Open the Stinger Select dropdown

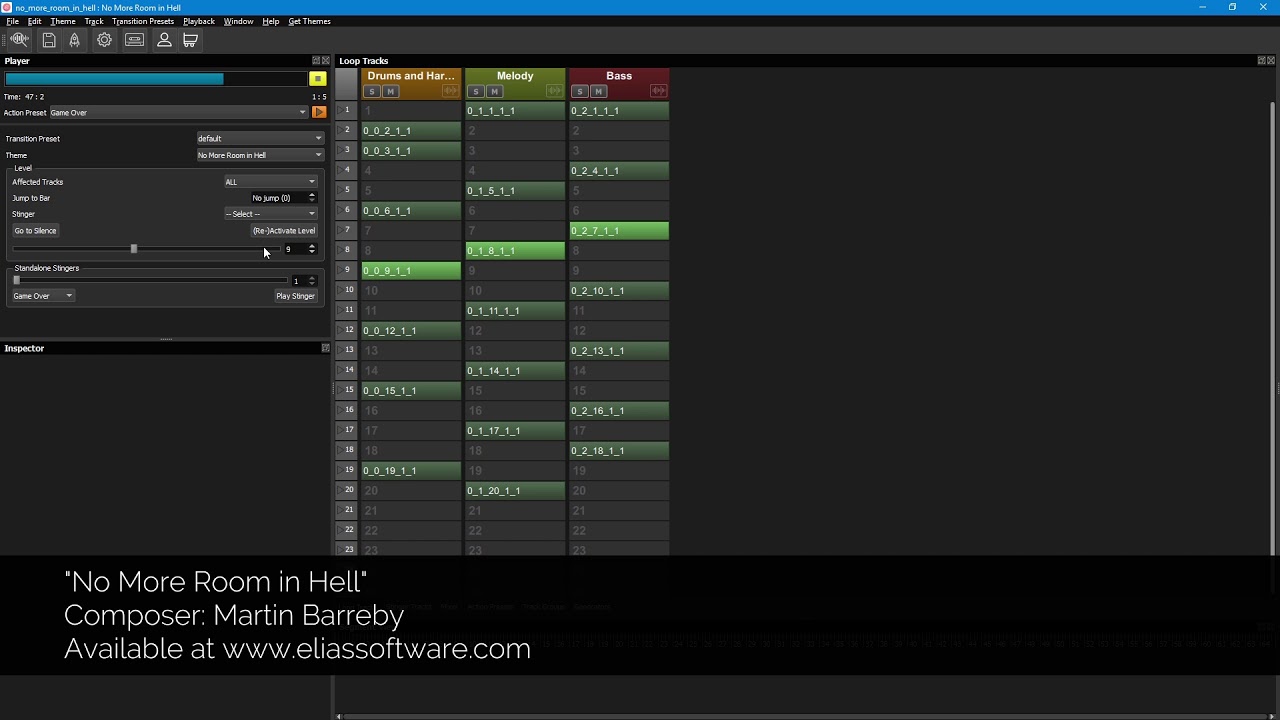[270, 213]
